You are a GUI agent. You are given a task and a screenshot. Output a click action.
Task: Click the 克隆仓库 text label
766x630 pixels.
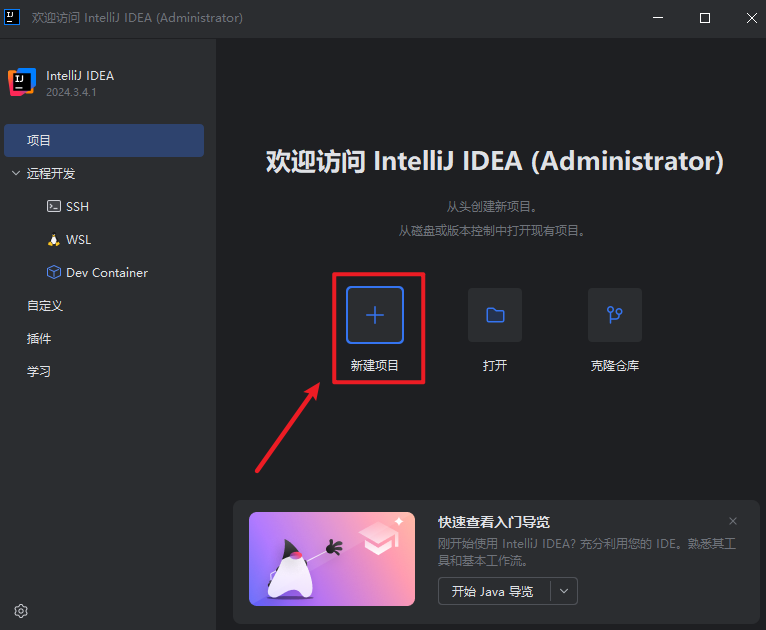pyautogui.click(x=614, y=366)
